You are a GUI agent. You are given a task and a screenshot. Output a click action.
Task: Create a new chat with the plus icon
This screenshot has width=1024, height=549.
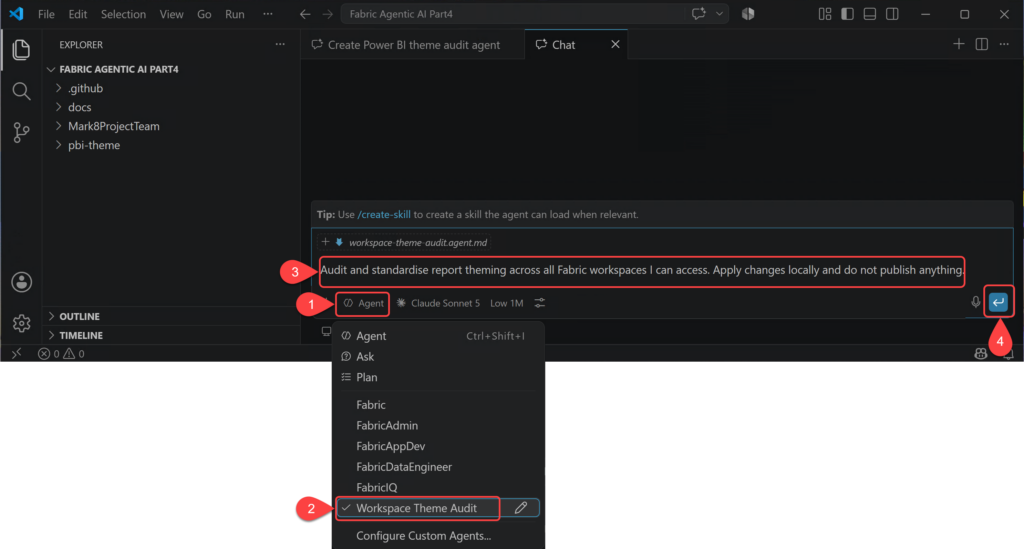click(x=959, y=44)
